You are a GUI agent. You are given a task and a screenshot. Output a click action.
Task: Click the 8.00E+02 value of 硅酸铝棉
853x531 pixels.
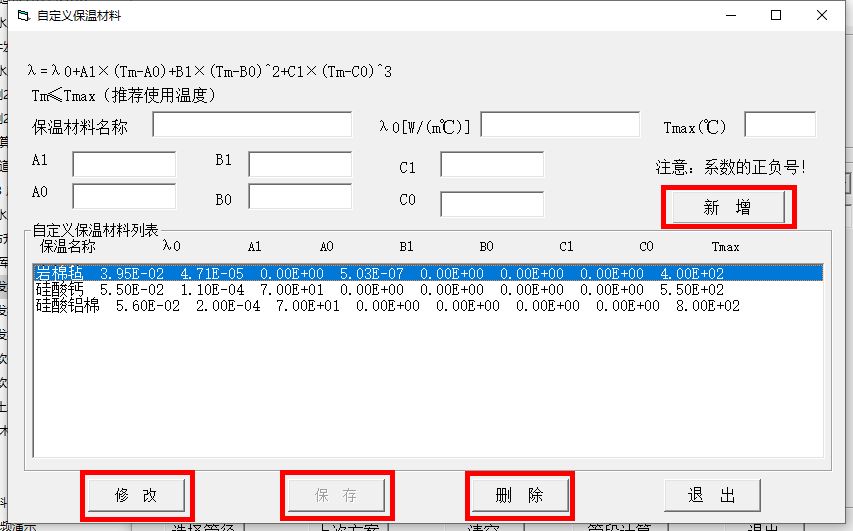point(708,306)
